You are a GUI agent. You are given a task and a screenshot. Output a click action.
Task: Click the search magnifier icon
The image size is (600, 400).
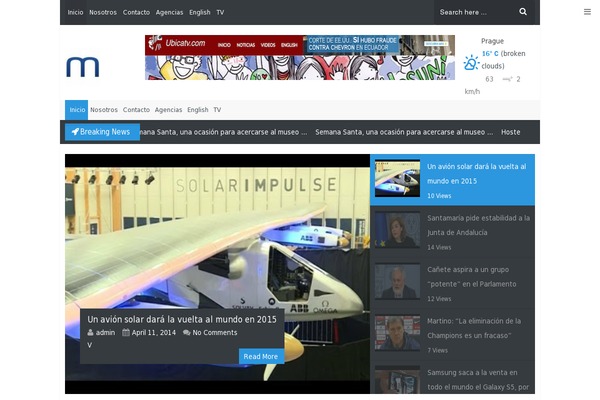click(523, 12)
